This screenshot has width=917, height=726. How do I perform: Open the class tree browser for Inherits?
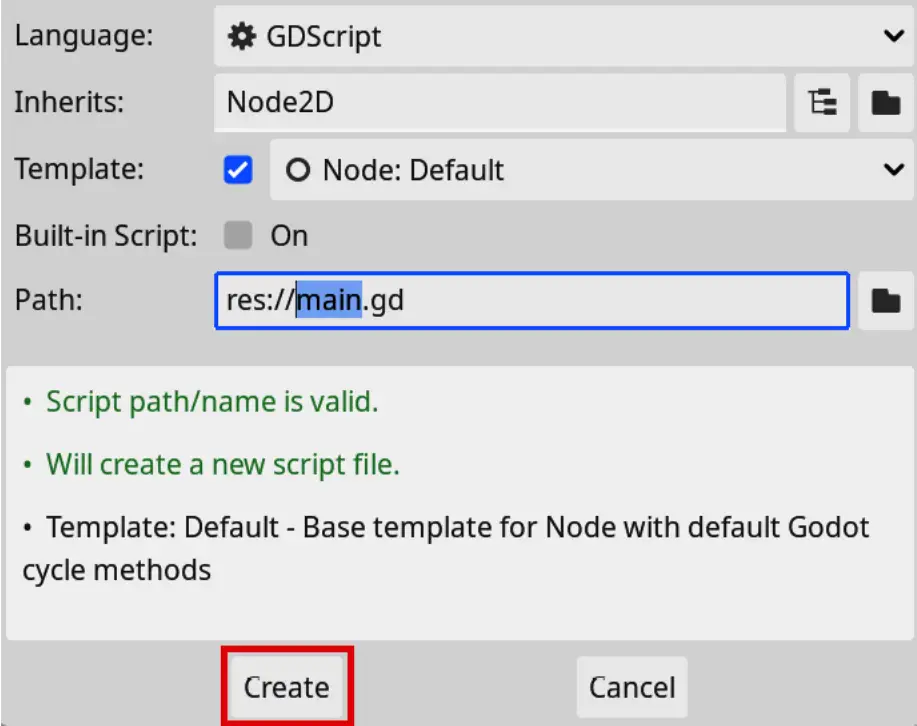point(822,102)
